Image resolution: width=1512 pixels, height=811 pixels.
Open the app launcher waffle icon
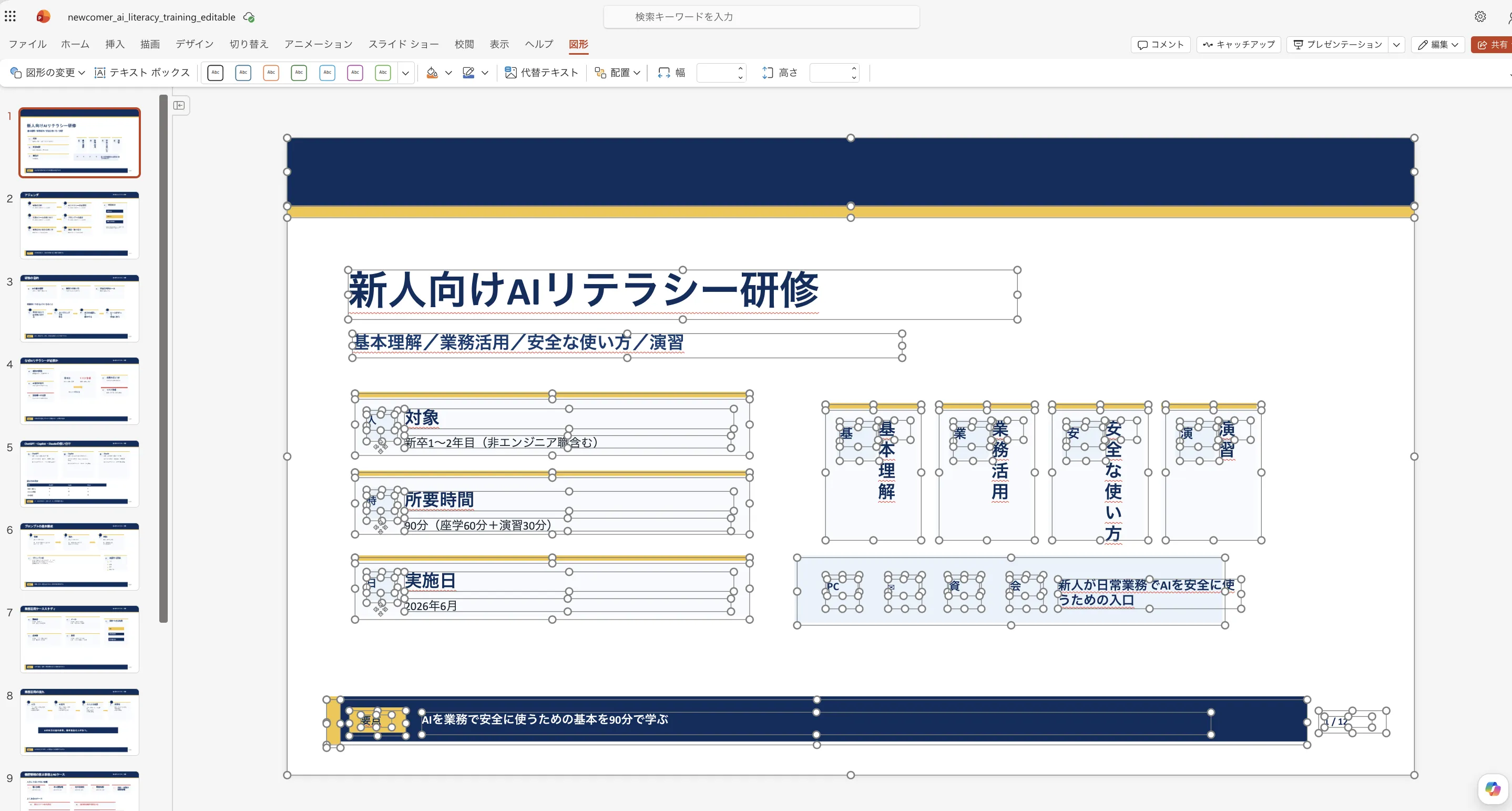point(10,16)
